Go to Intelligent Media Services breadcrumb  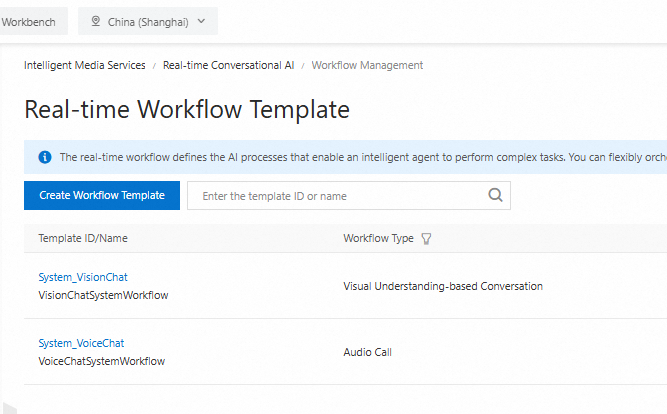click(85, 65)
